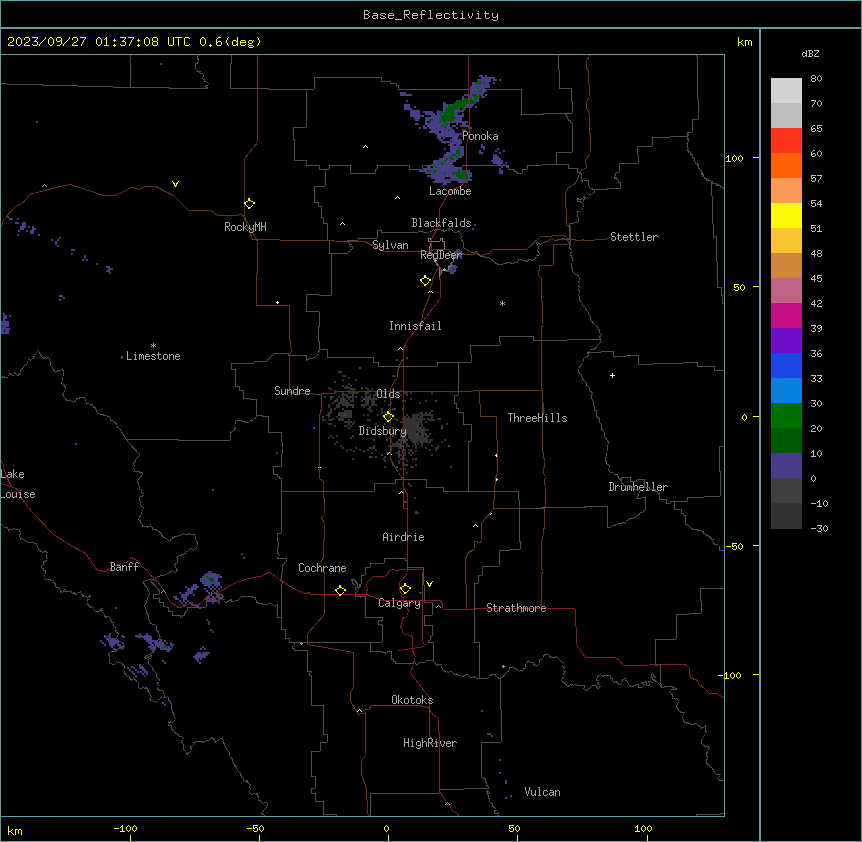Click the Olds city label

pos(388,394)
